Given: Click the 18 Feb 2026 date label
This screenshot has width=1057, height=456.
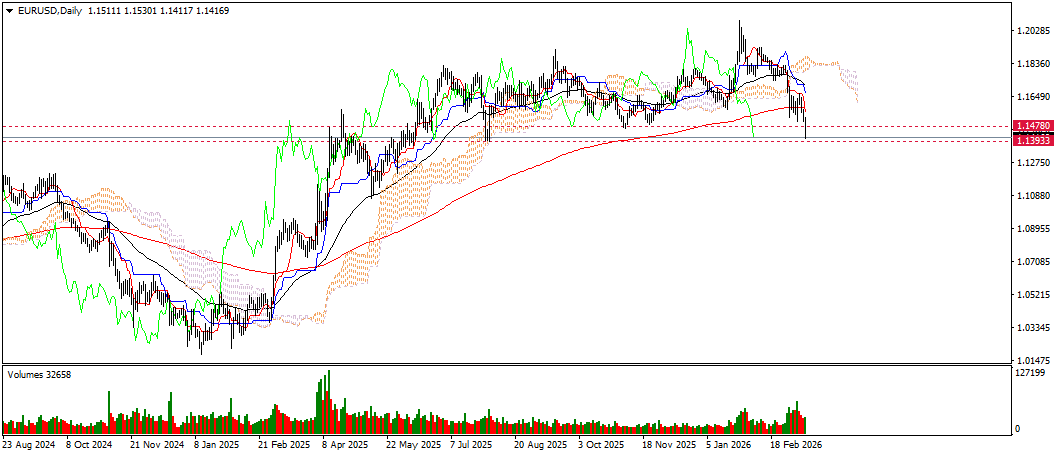Looking at the screenshot, I should tap(796, 446).
